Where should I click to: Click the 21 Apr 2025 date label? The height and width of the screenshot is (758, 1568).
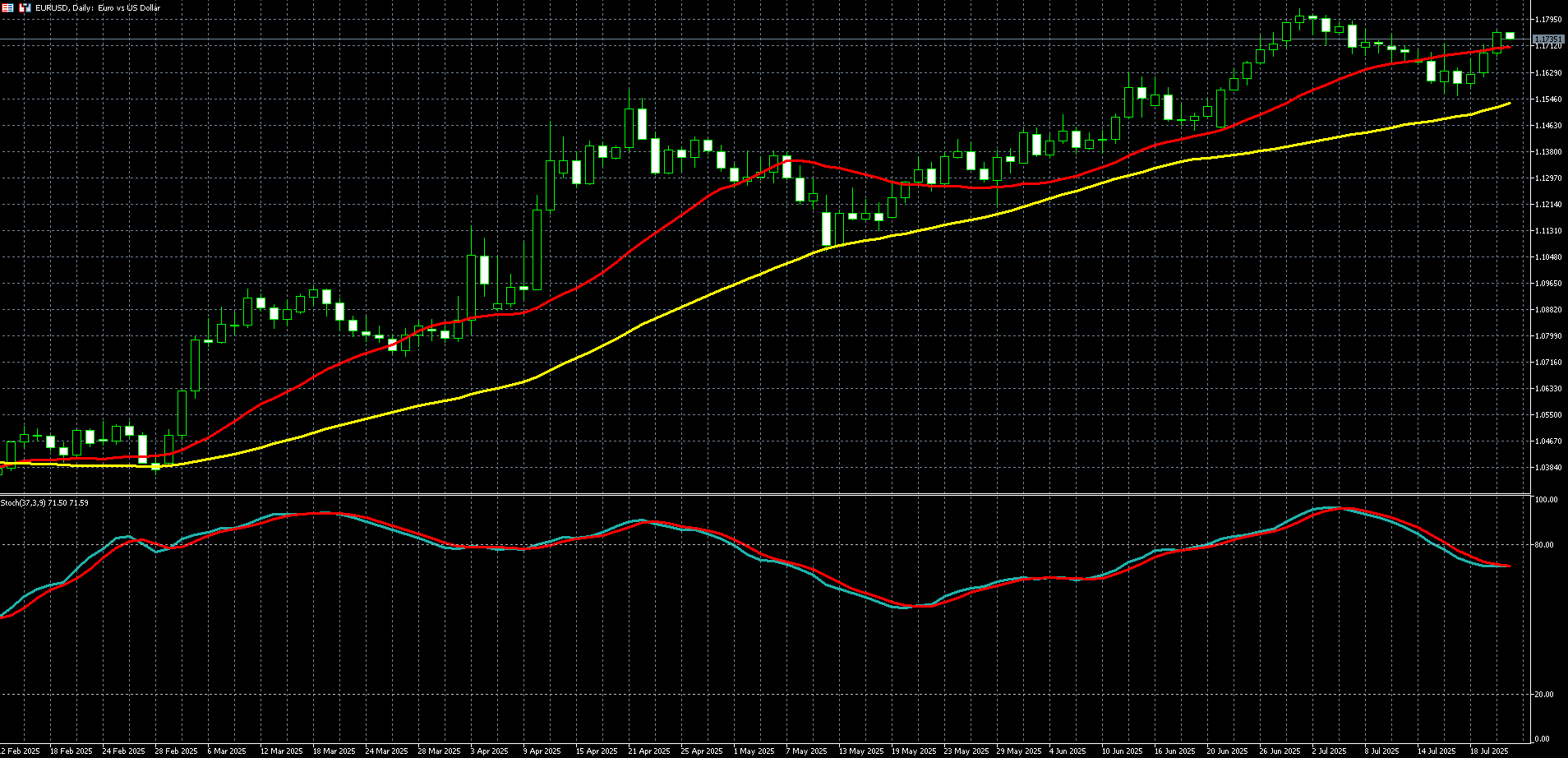[649, 751]
